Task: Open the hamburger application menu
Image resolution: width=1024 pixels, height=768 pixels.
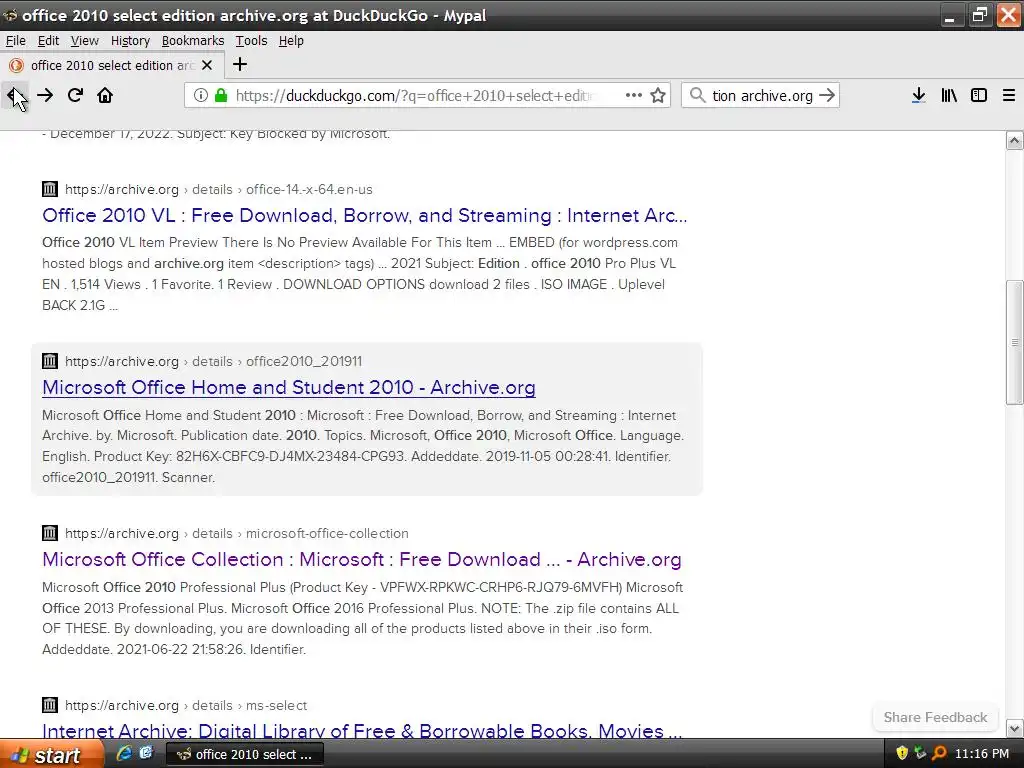Action: tap(1008, 95)
